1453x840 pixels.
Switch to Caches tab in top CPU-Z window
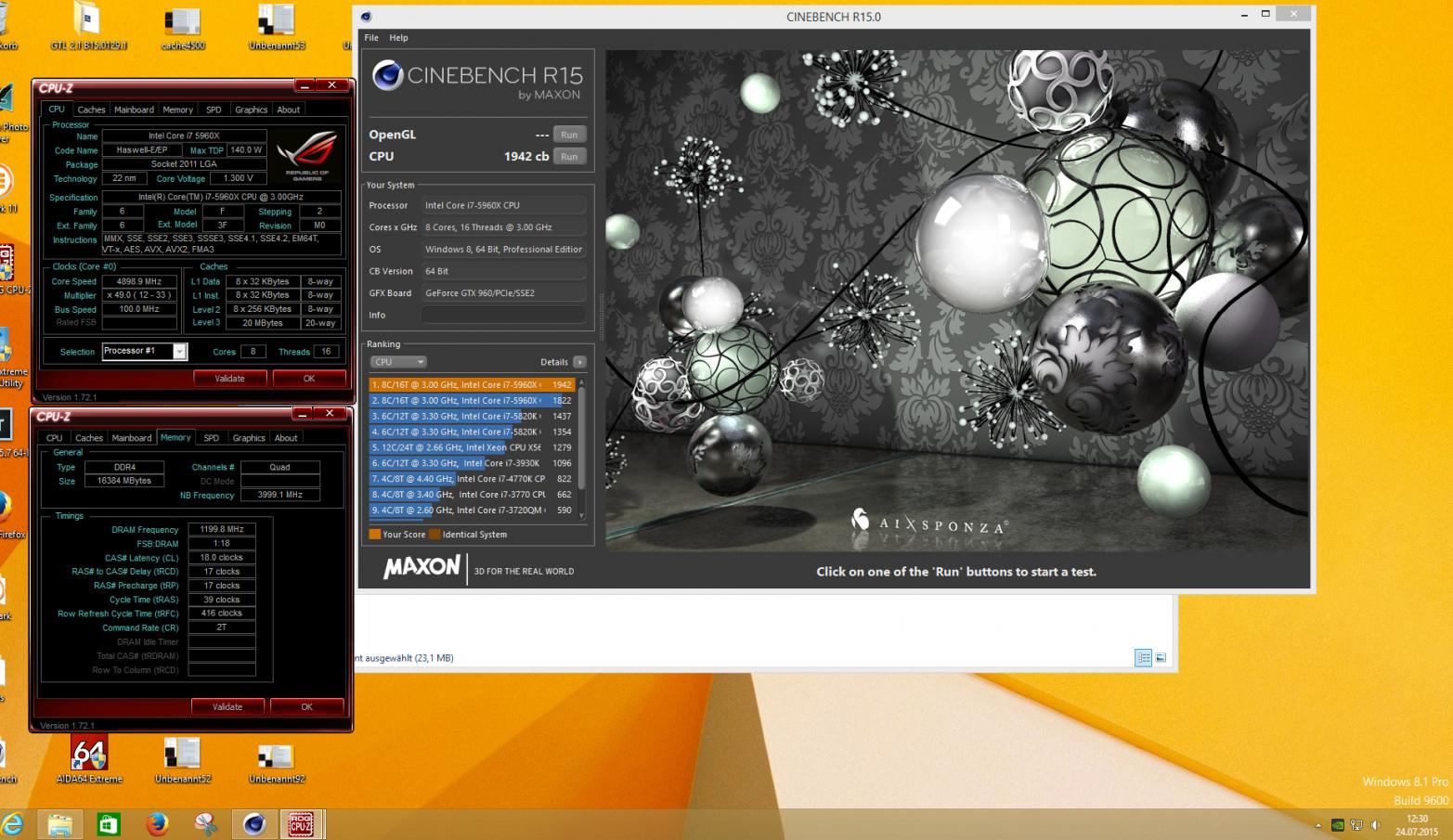coord(91,110)
